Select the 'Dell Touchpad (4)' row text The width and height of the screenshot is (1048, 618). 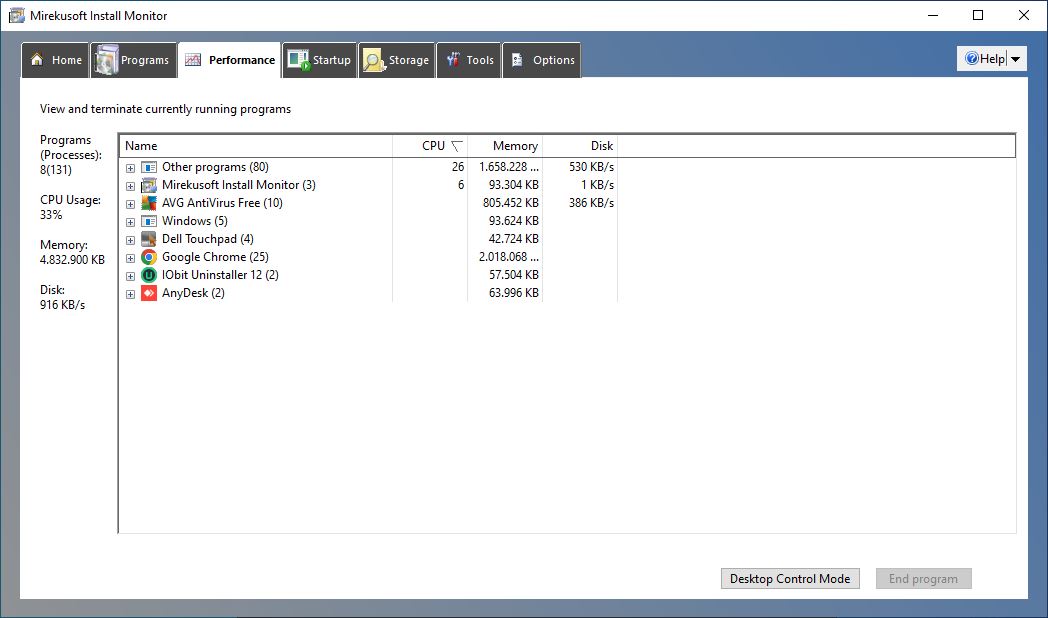coord(208,239)
